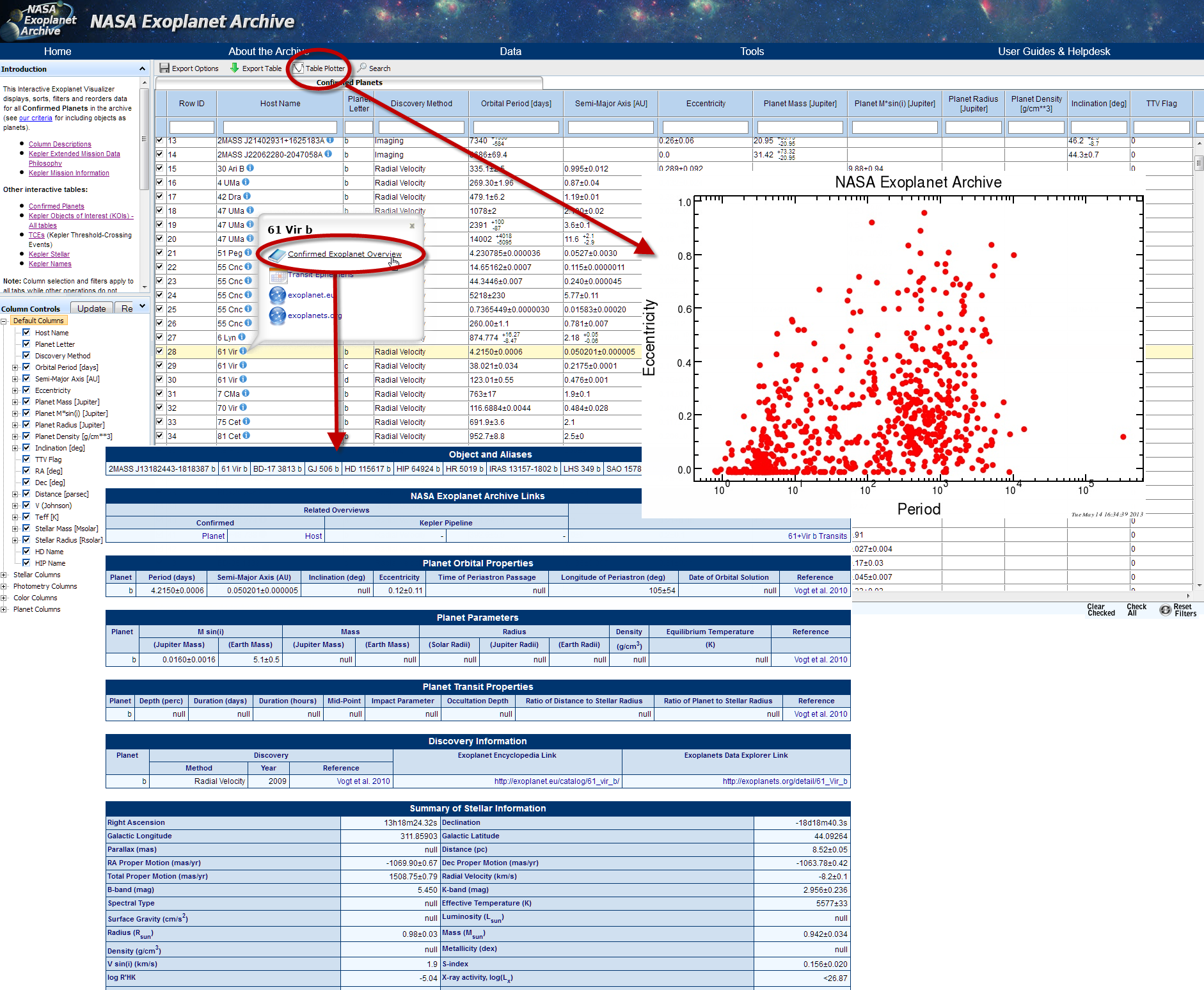Open the Table Plotter tool
Viewport: 1204px width, 990px height.
[319, 68]
